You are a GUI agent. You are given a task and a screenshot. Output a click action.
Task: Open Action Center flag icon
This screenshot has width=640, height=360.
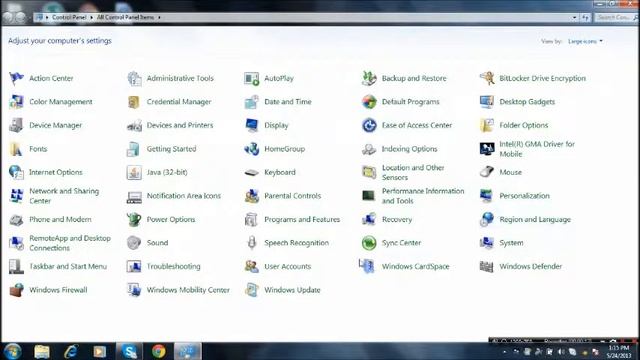[16, 78]
